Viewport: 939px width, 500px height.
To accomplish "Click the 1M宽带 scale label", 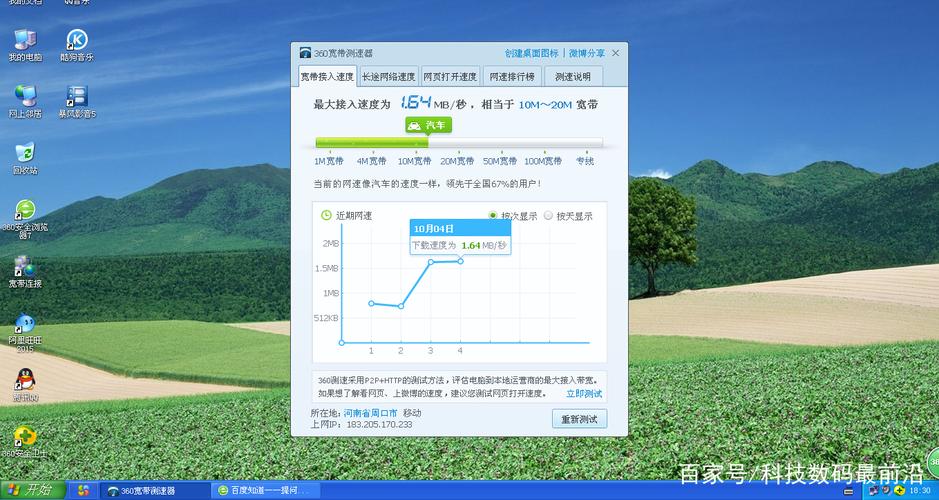I will coord(329,160).
